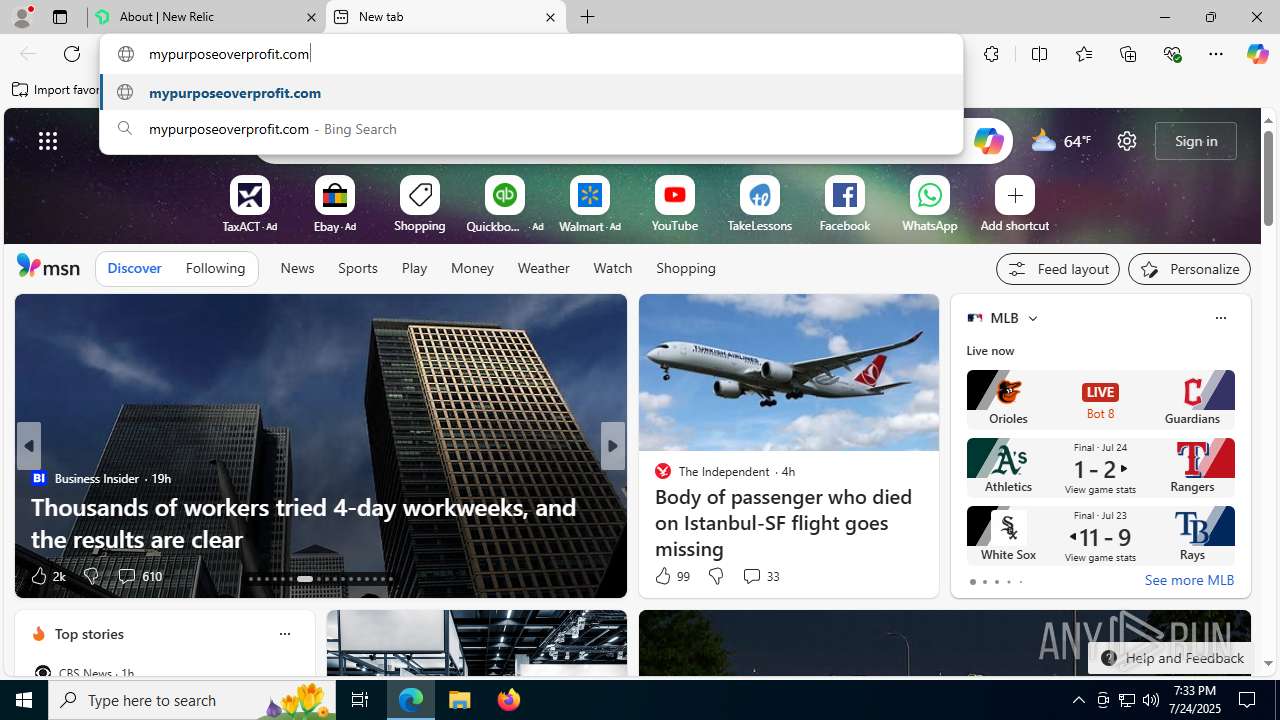Click the page vertical scrollbar

[1268, 178]
